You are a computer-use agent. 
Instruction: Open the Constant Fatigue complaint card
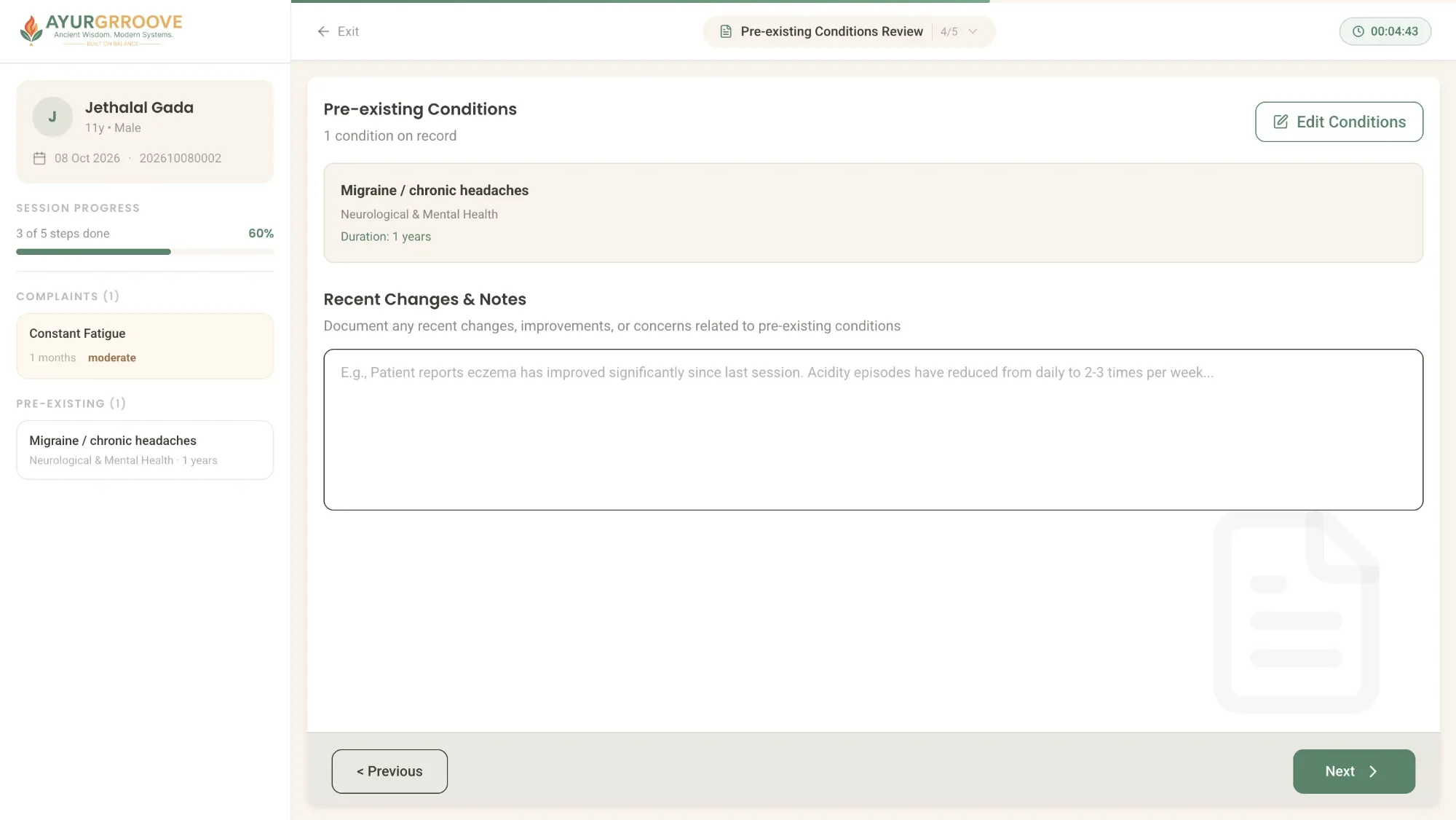(x=145, y=346)
